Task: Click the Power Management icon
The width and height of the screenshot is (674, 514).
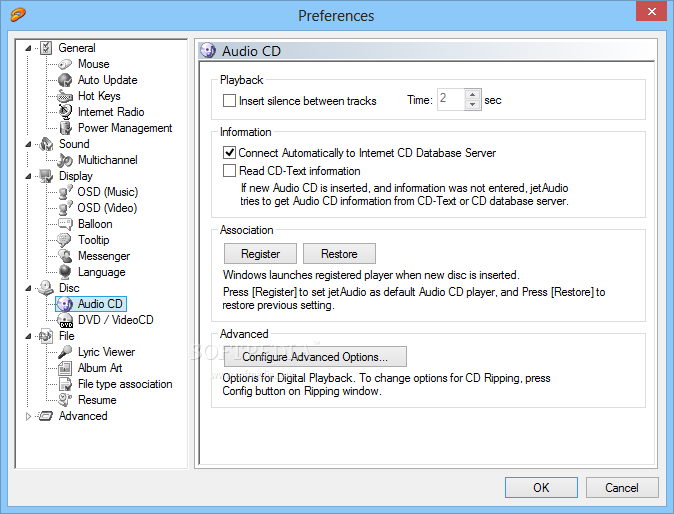Action: [x=65, y=128]
